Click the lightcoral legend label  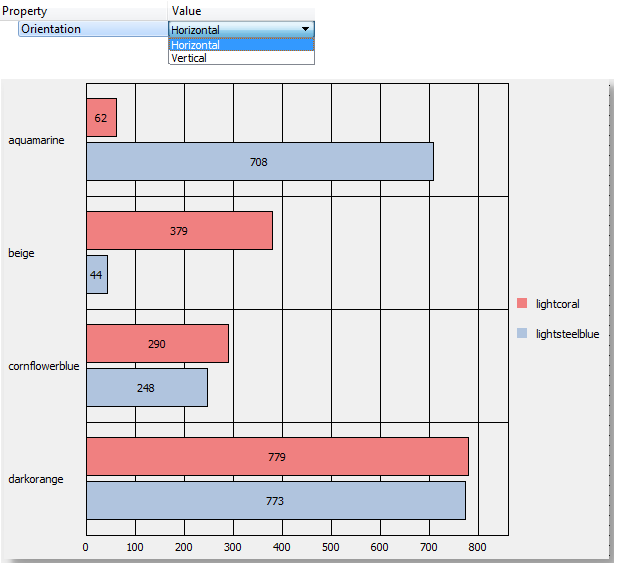558,304
